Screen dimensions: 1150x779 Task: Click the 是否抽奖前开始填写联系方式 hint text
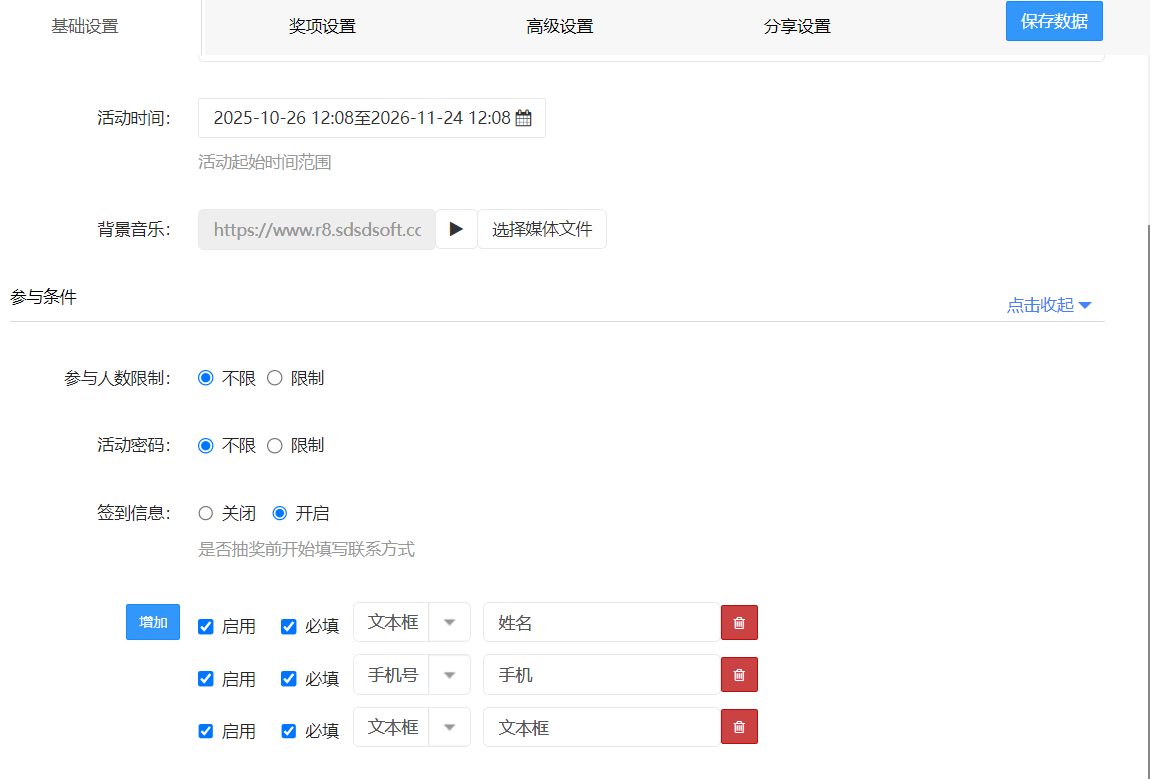point(307,549)
